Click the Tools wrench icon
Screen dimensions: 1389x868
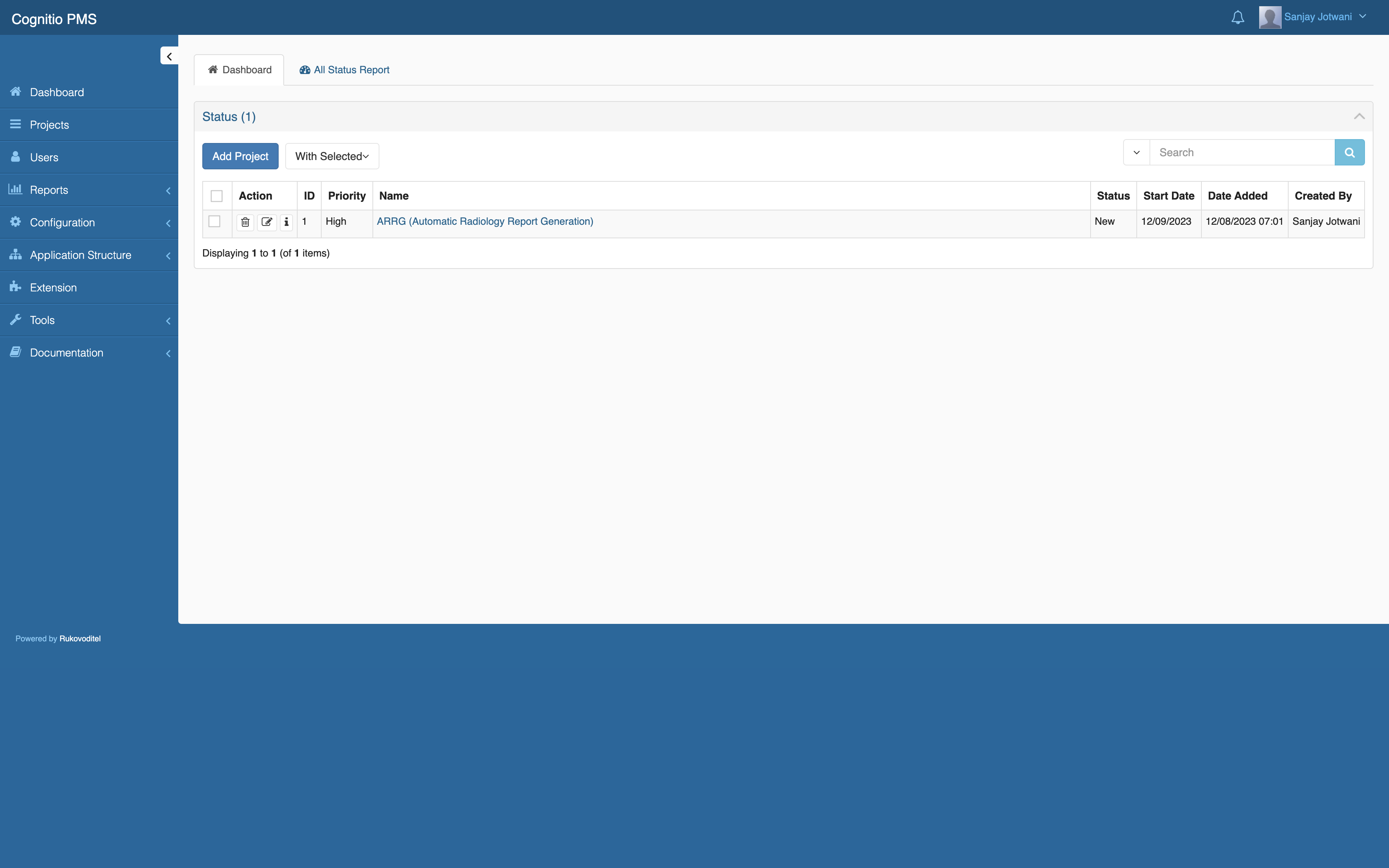(16, 319)
